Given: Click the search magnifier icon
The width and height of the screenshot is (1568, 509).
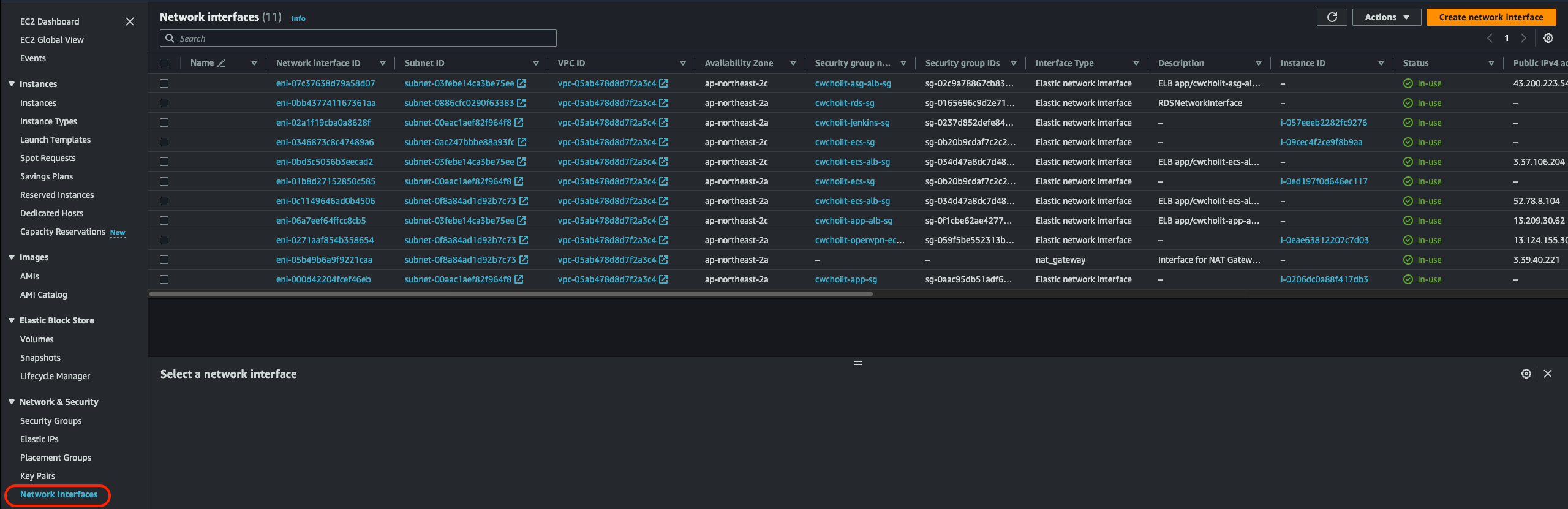Looking at the screenshot, I should tap(170, 38).
